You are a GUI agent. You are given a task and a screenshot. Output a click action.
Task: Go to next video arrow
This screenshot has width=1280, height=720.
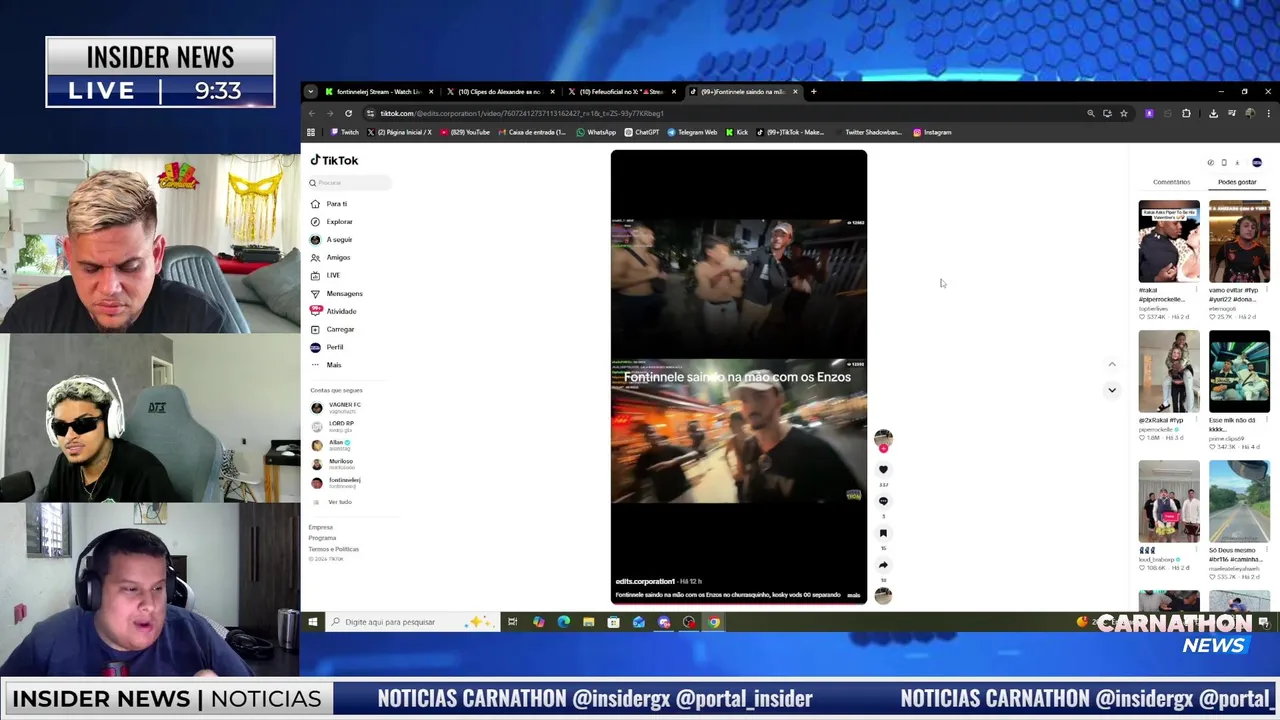(1111, 390)
